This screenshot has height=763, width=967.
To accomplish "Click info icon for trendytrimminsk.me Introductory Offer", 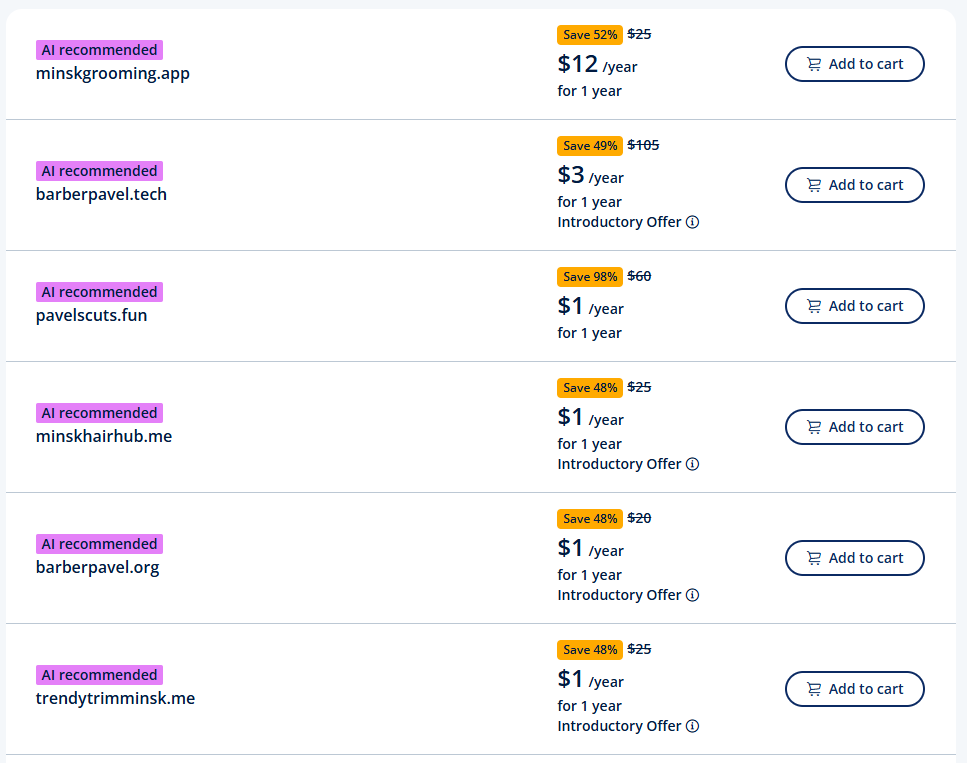I will 692,726.
